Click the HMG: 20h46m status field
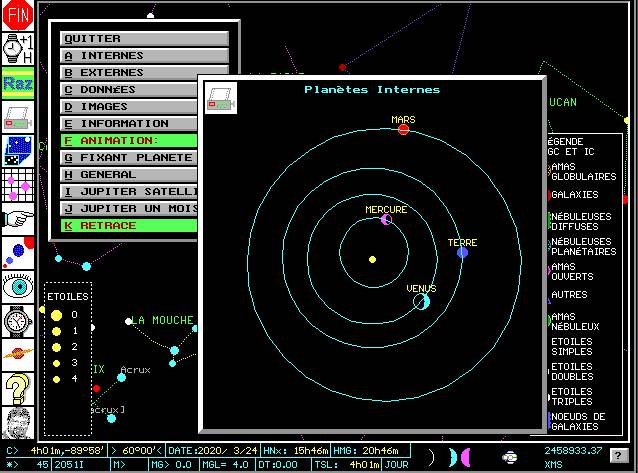This screenshot has width=638, height=473. (x=370, y=451)
